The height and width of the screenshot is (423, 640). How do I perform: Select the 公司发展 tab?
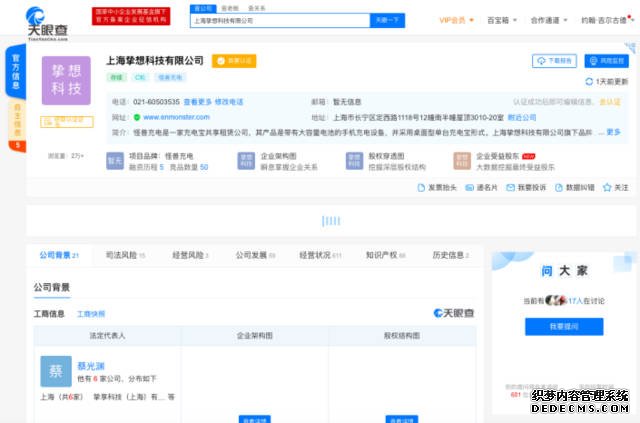coord(256,255)
